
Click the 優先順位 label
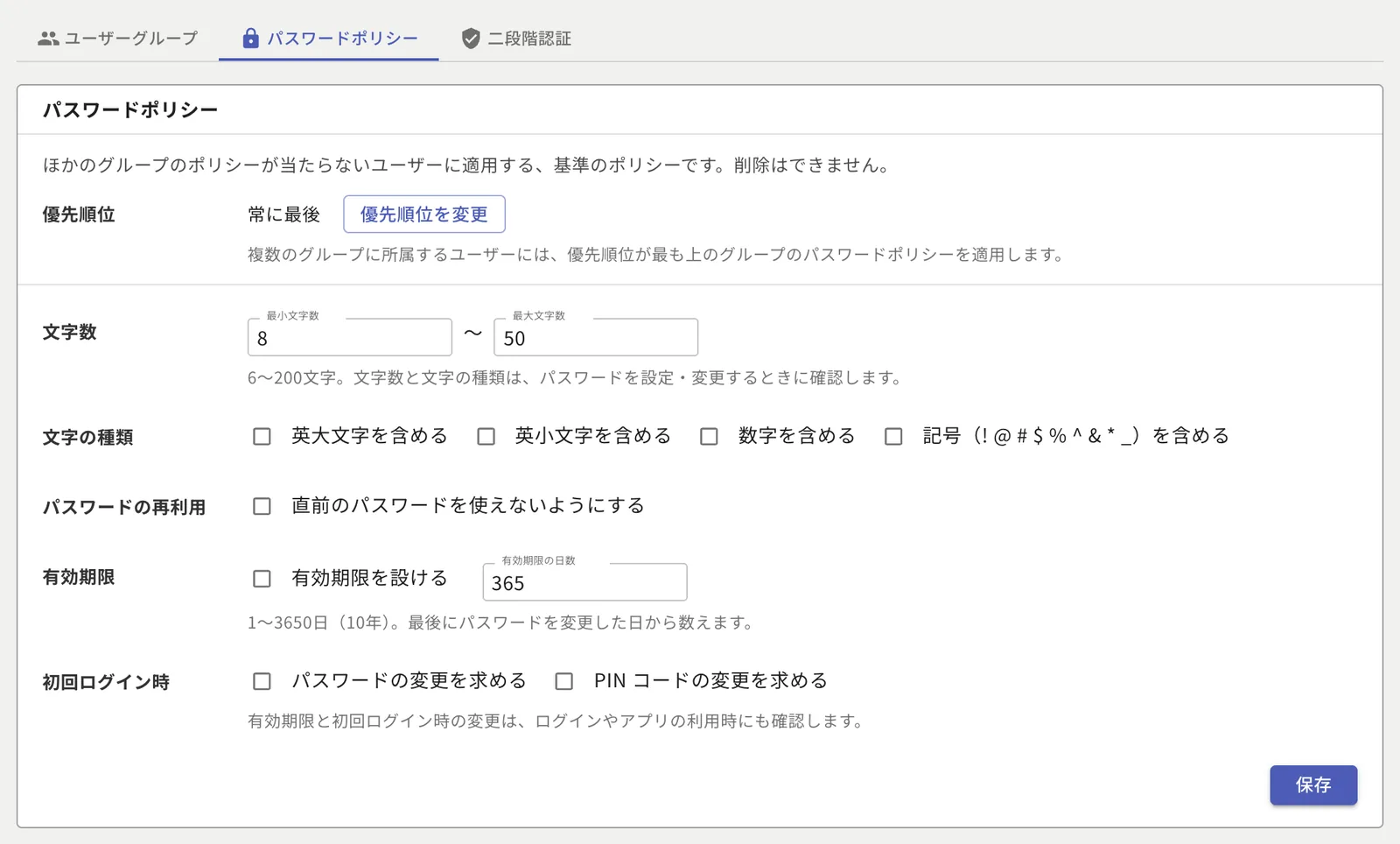click(x=79, y=215)
